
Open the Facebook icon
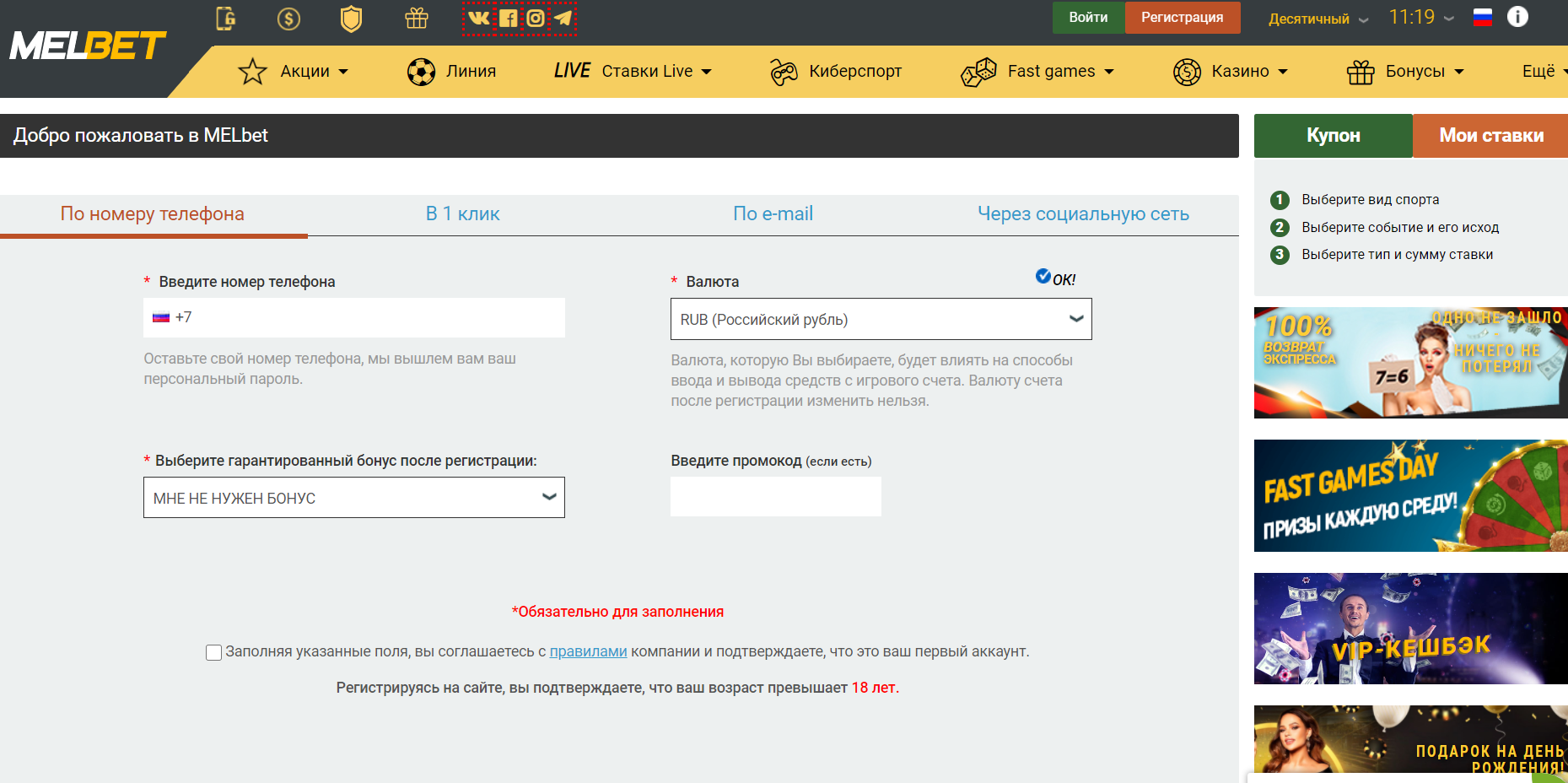(x=508, y=18)
